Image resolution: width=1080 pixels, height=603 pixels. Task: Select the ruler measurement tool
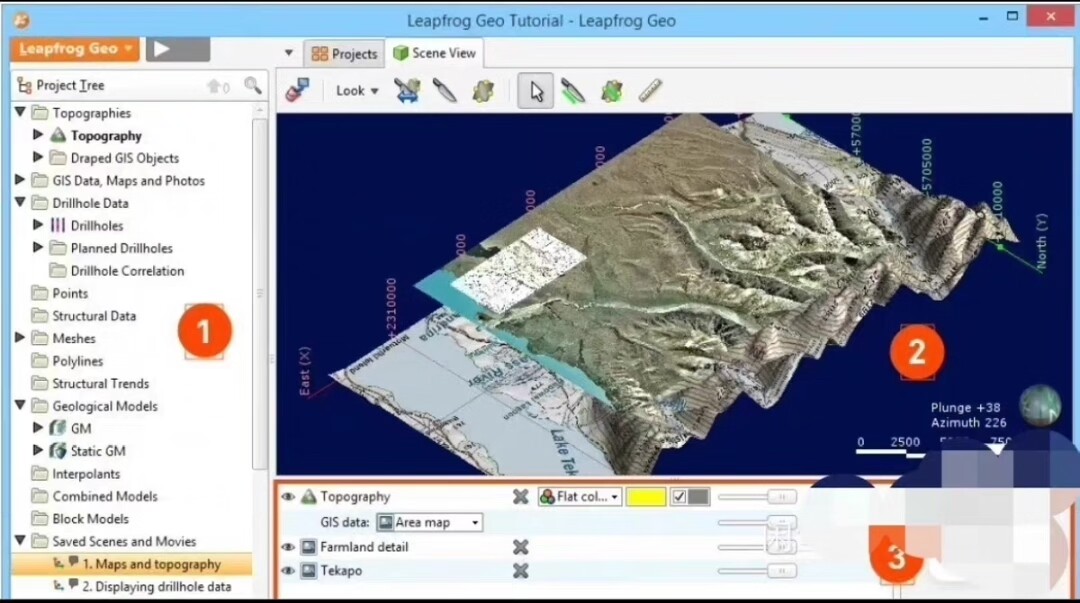tap(650, 90)
